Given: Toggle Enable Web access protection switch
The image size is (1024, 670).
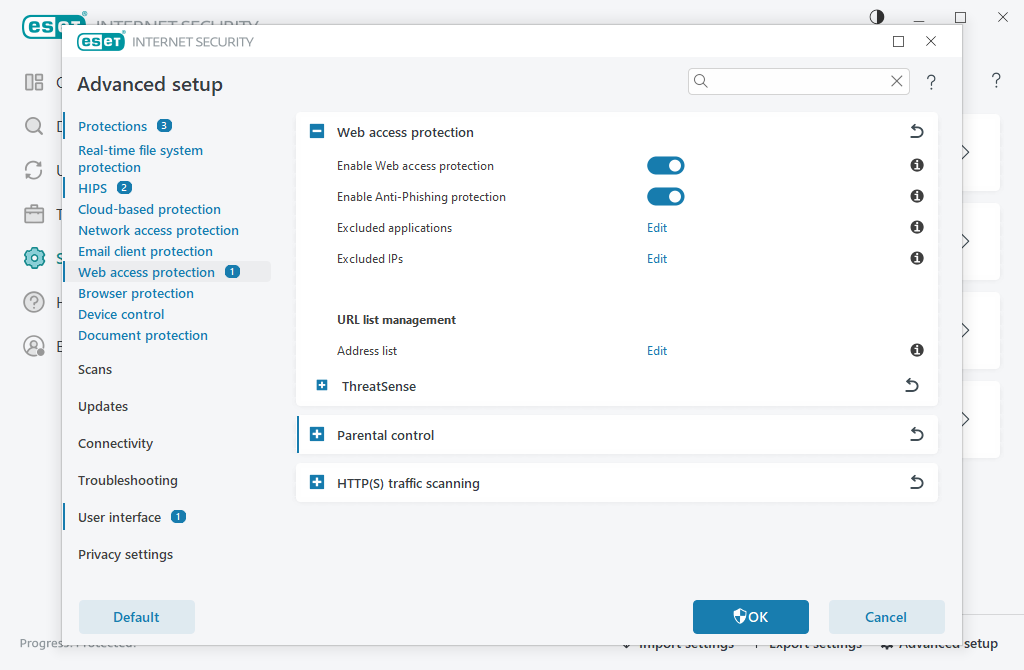Looking at the screenshot, I should 665,166.
